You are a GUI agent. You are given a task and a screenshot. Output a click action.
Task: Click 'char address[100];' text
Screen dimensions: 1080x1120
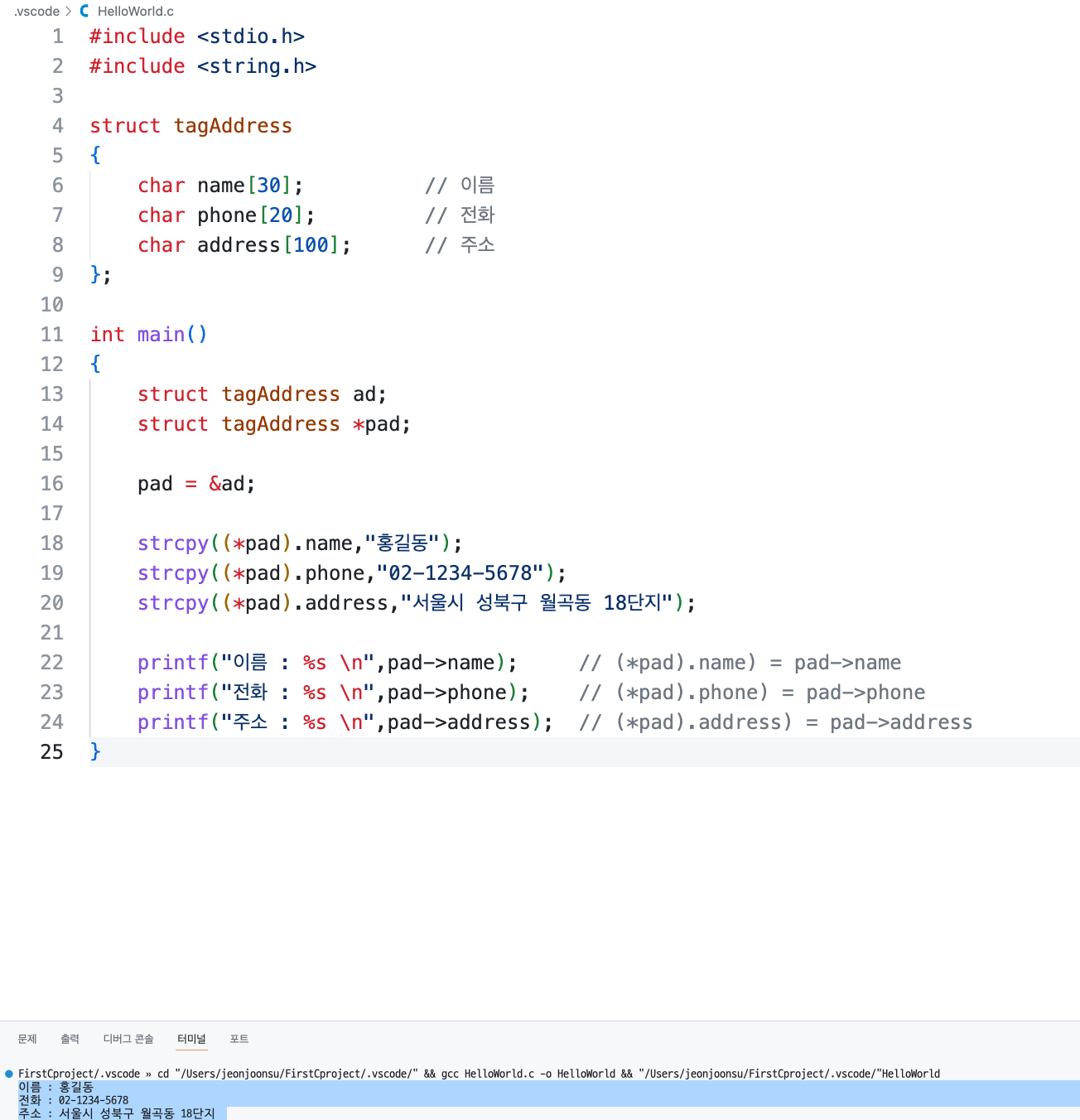[x=244, y=245]
